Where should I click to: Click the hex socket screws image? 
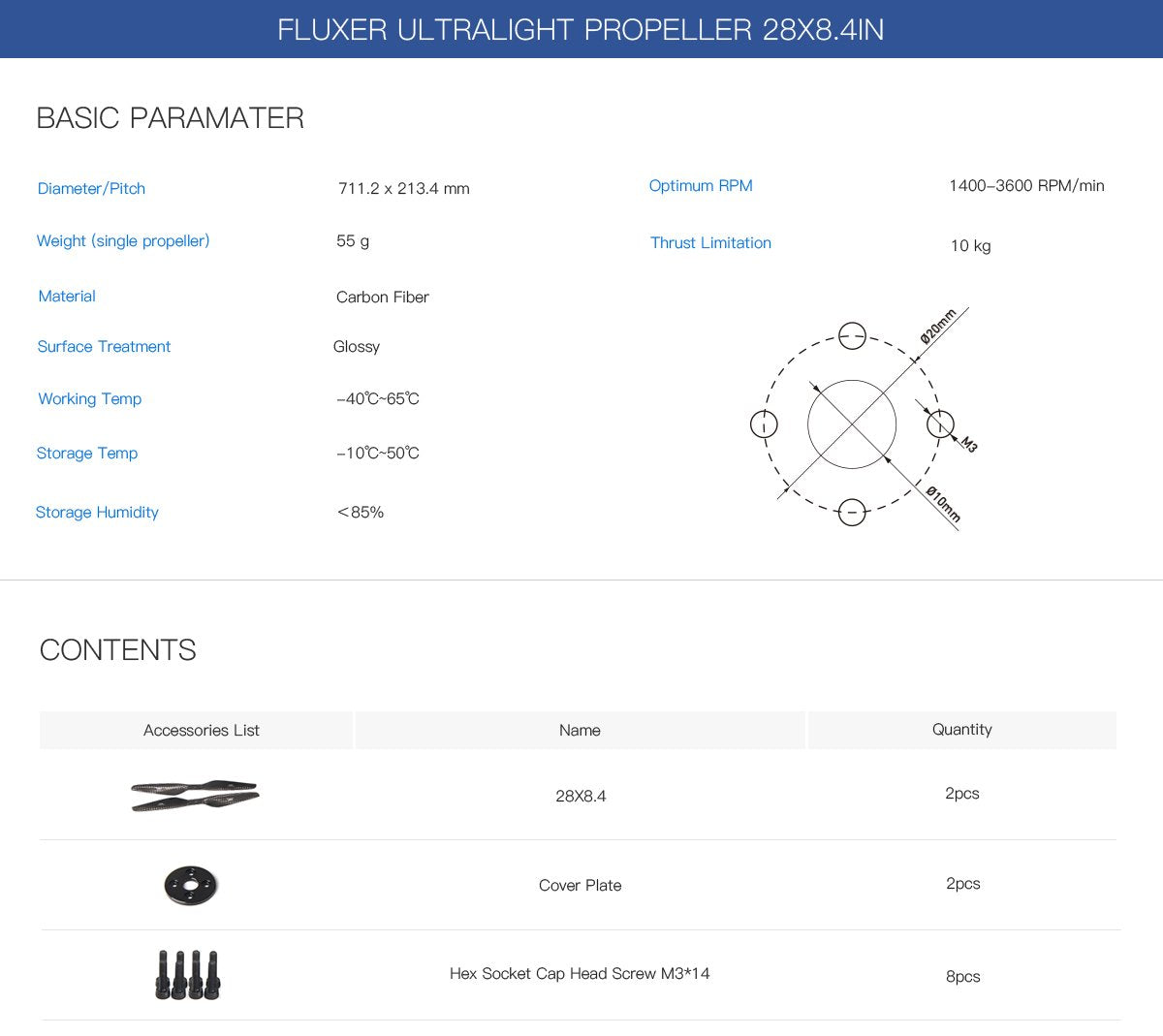click(187, 974)
